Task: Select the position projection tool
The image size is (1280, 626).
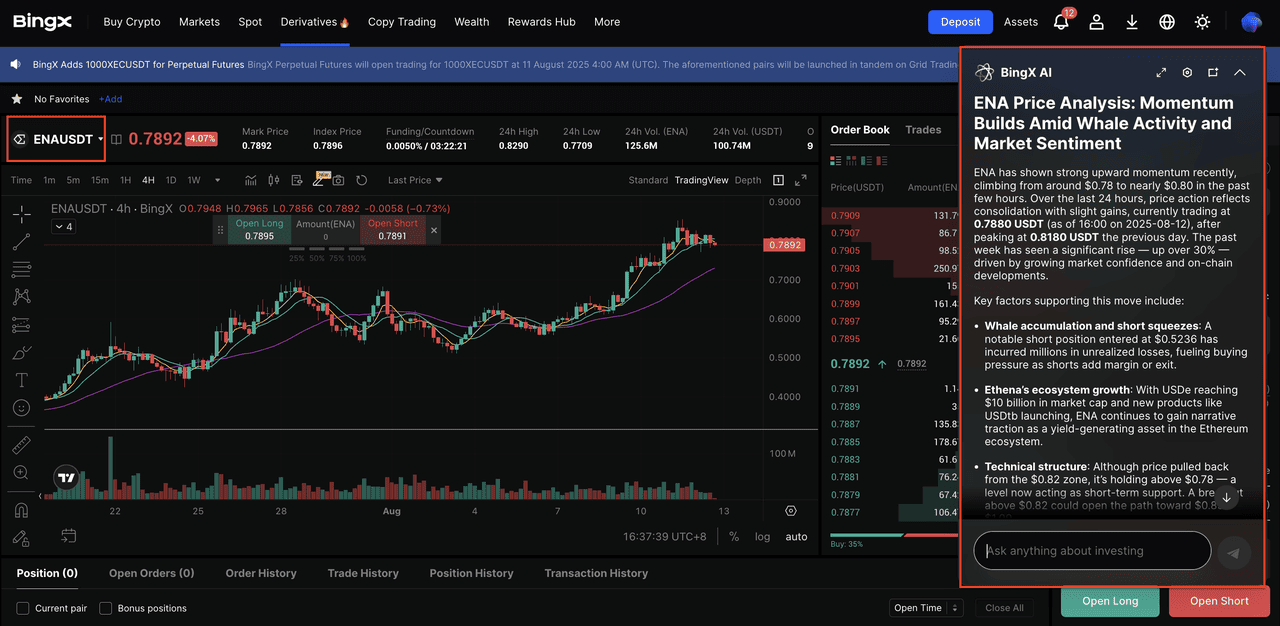Action: 21,325
